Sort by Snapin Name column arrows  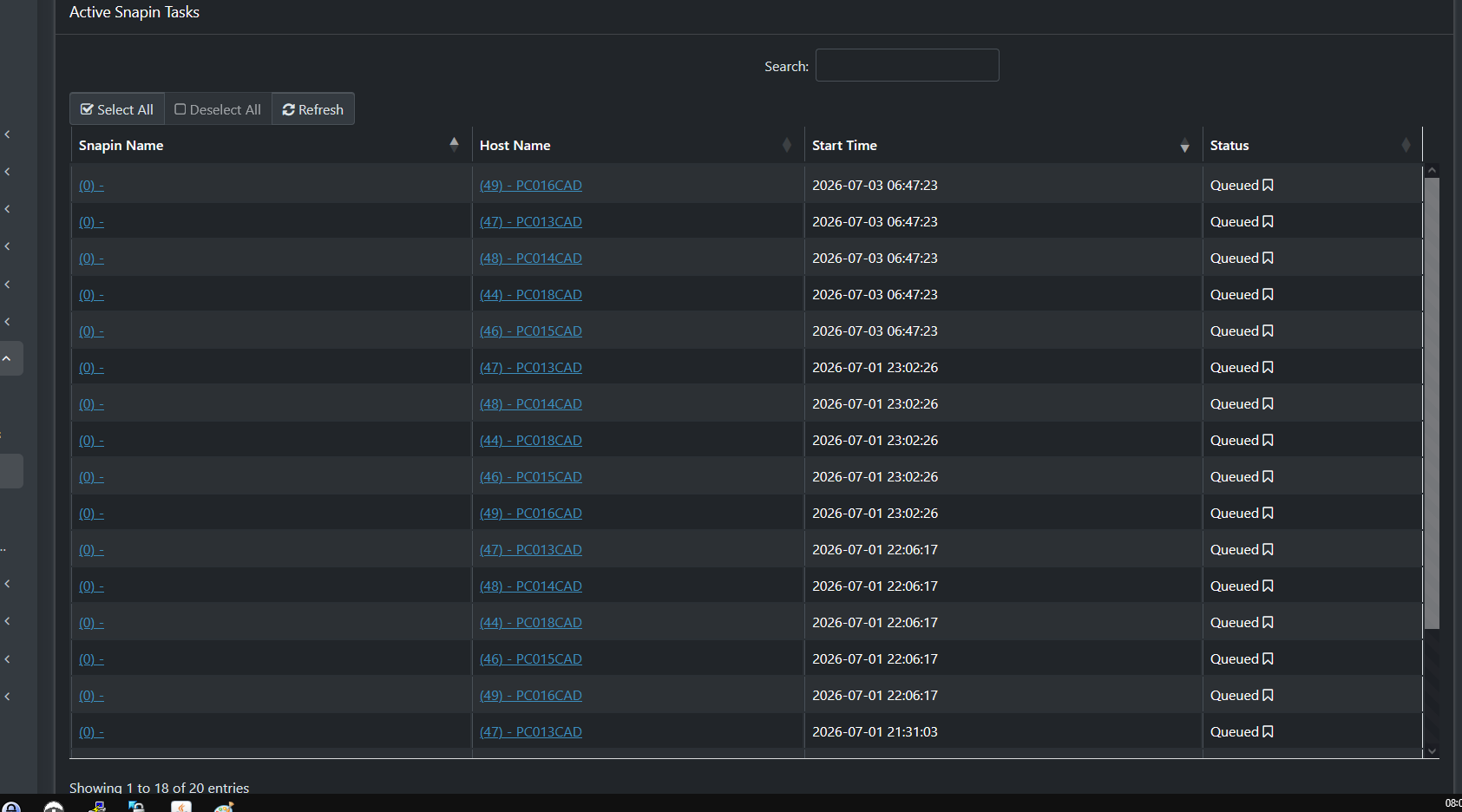click(454, 145)
